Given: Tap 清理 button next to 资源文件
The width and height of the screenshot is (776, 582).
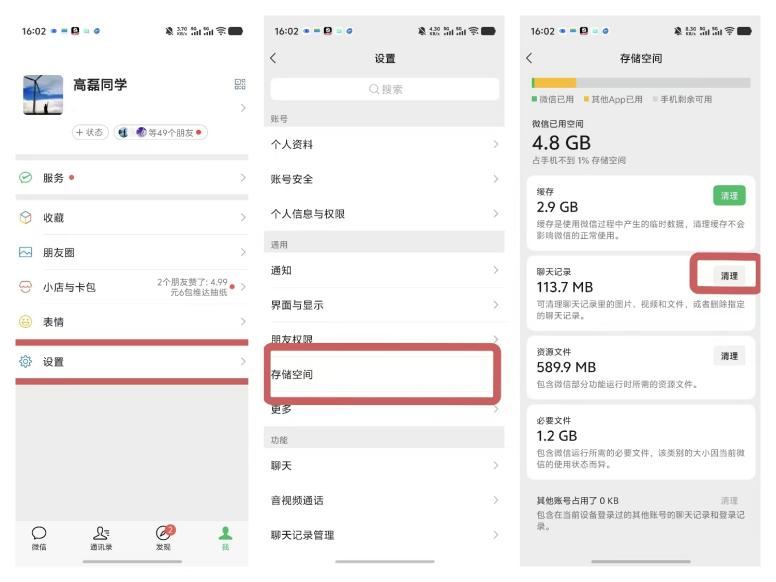Looking at the screenshot, I should tap(729, 356).
